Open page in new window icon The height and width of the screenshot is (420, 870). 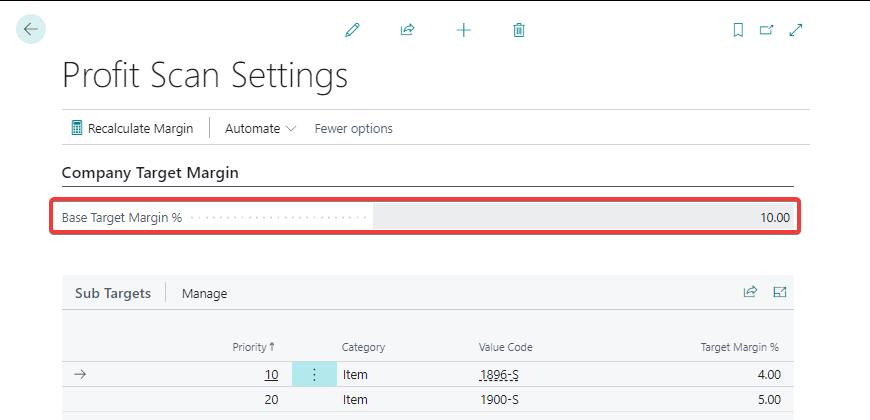(766, 30)
